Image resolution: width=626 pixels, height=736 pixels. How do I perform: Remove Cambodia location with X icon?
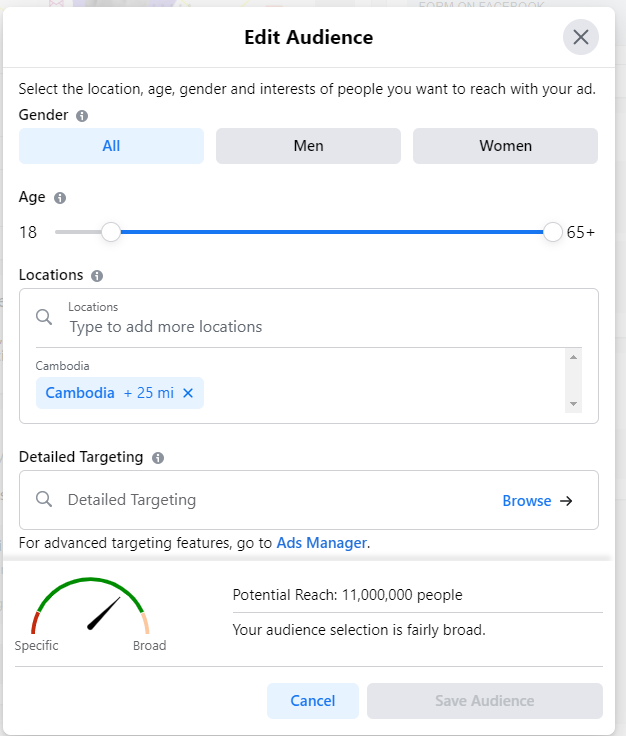[x=188, y=394]
